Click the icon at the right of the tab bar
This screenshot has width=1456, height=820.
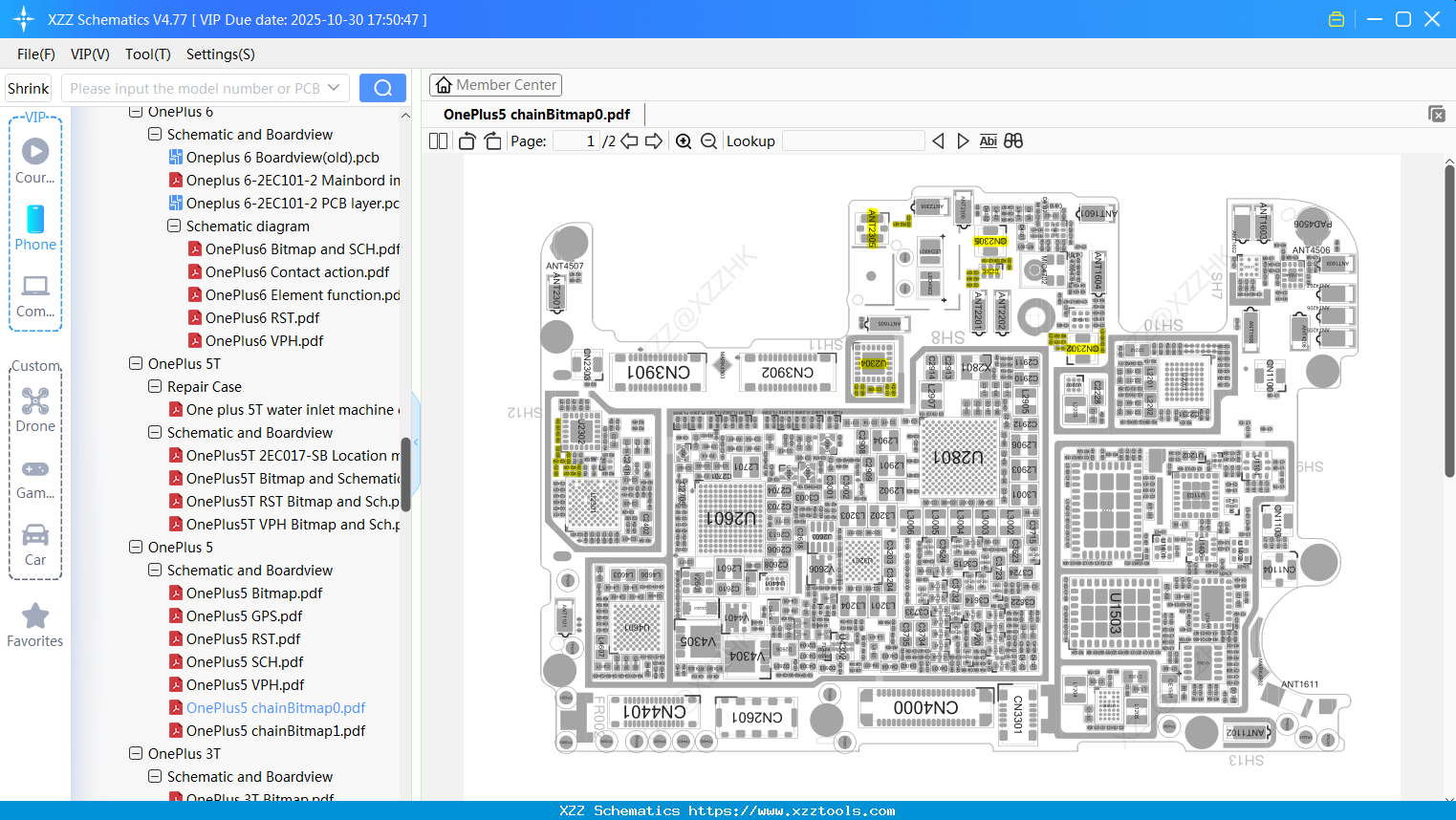tap(1437, 114)
